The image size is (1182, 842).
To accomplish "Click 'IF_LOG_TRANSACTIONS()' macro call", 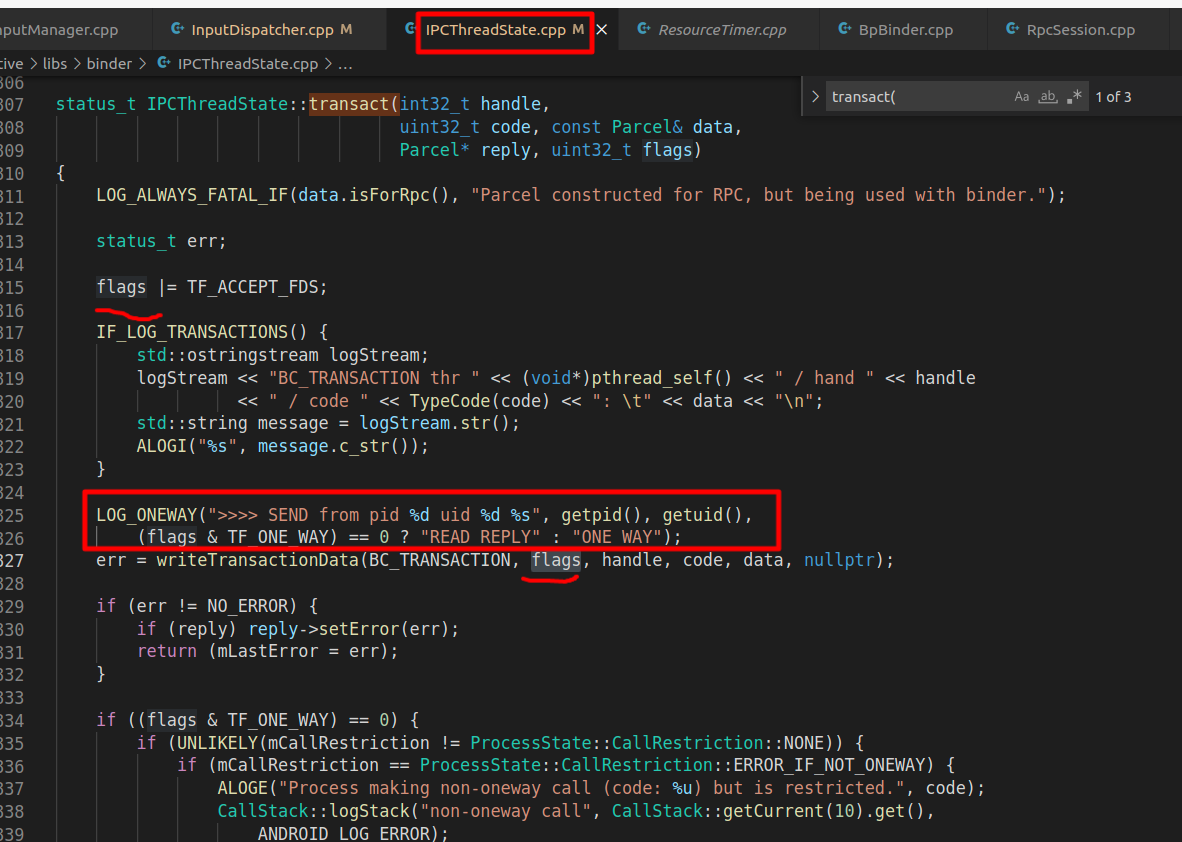I will click(202, 332).
